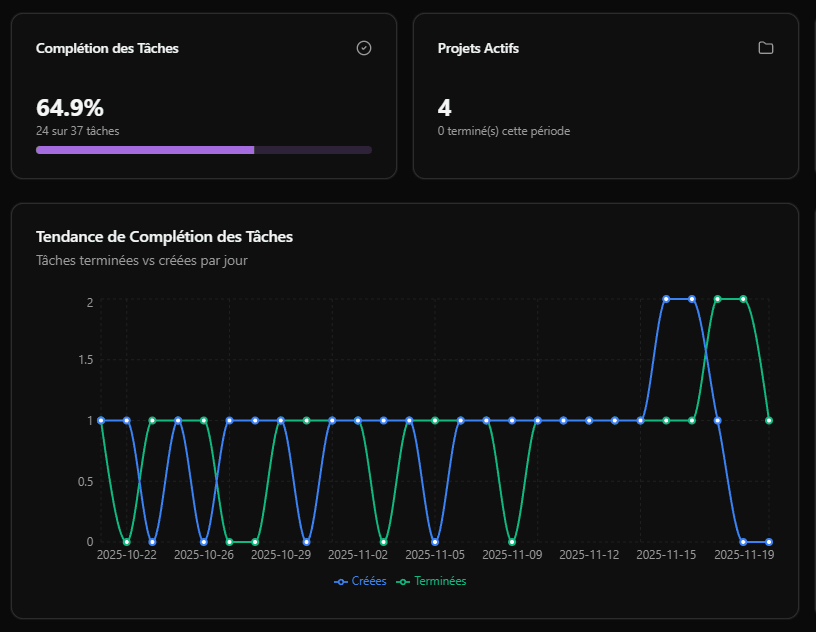816x632 pixels.
Task: Select the 2025-10-22 x-axis date label
Action: (x=127, y=554)
